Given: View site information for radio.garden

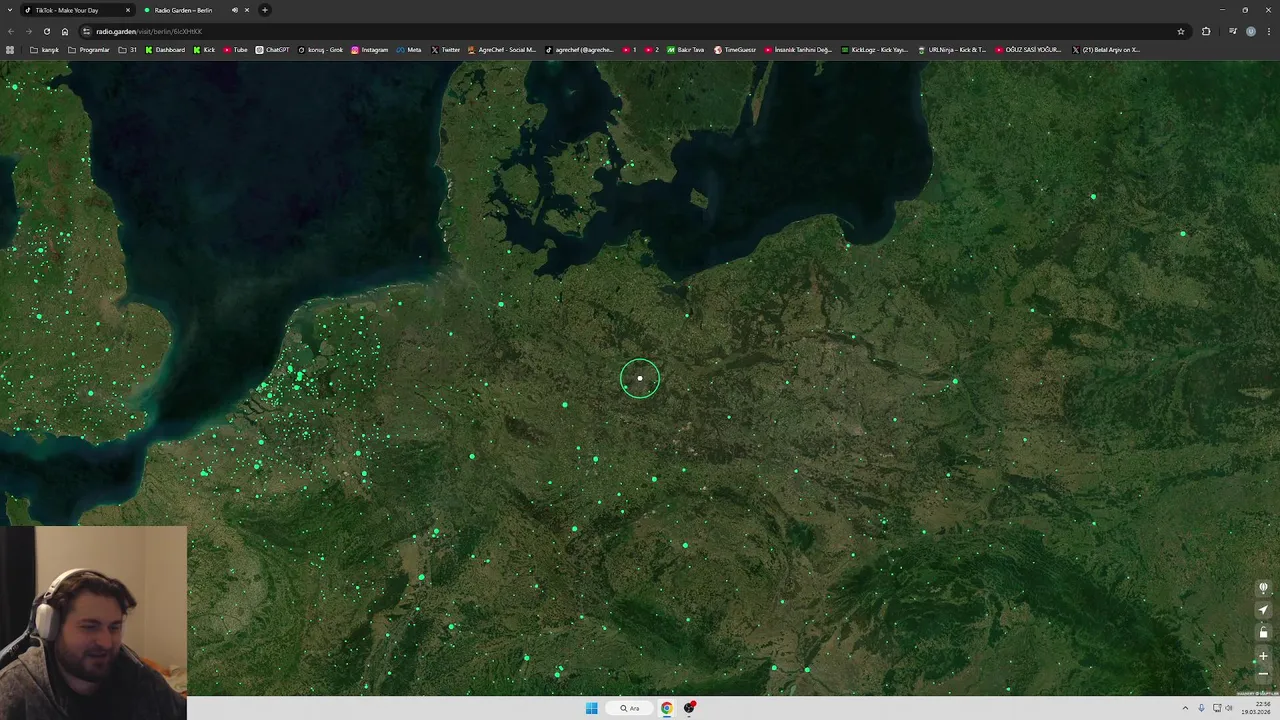Looking at the screenshot, I should pos(86,31).
